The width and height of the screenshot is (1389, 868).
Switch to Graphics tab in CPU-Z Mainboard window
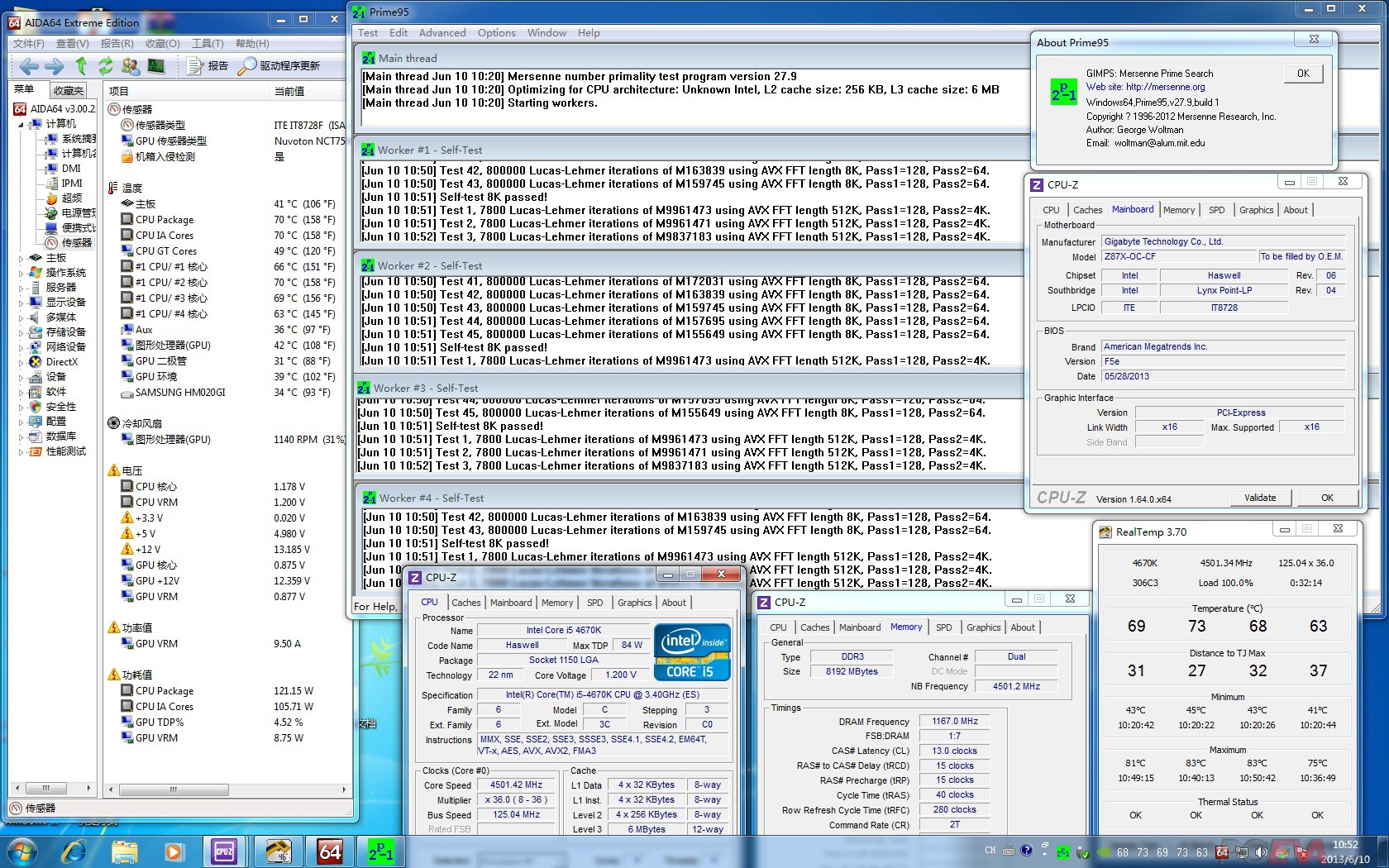[x=1256, y=210]
